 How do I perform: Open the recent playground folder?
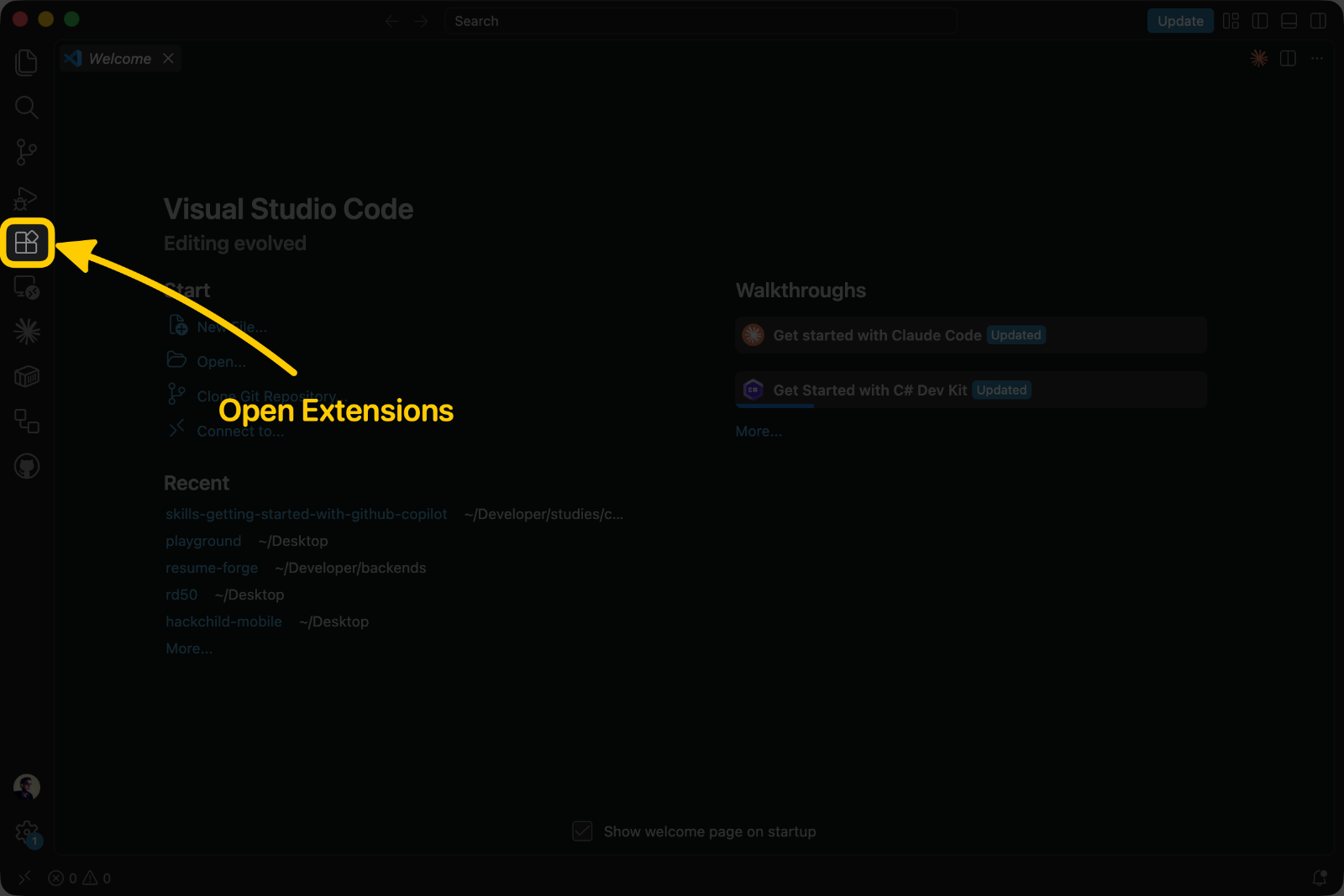click(x=203, y=541)
